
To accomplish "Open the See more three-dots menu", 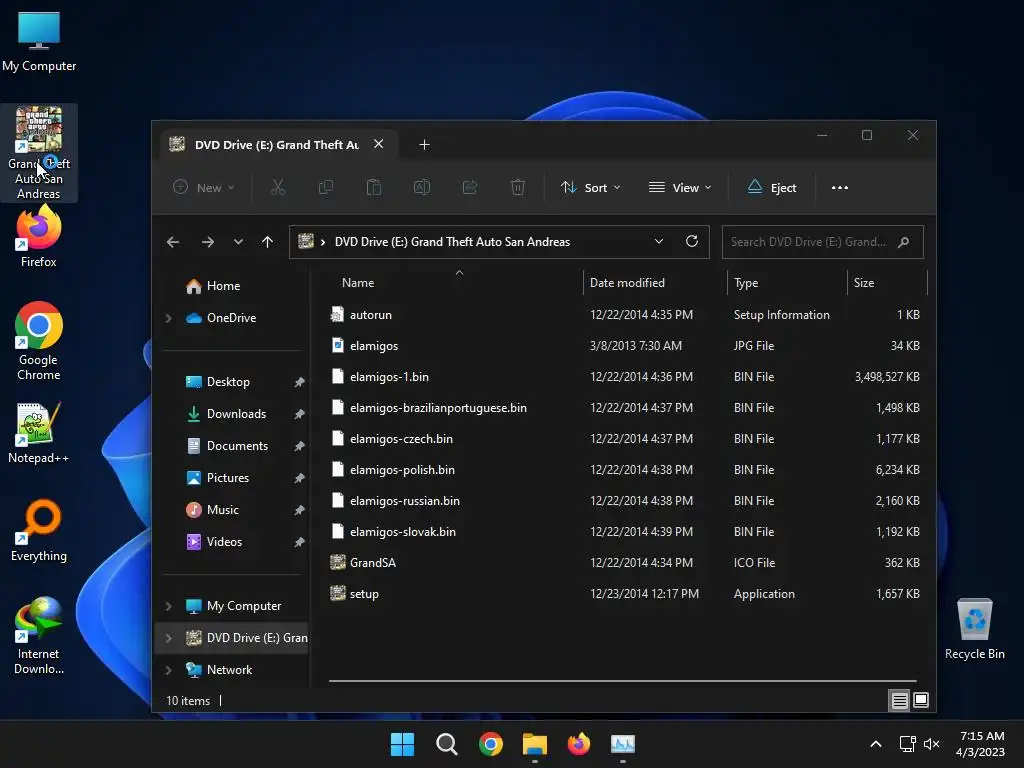I will click(840, 187).
